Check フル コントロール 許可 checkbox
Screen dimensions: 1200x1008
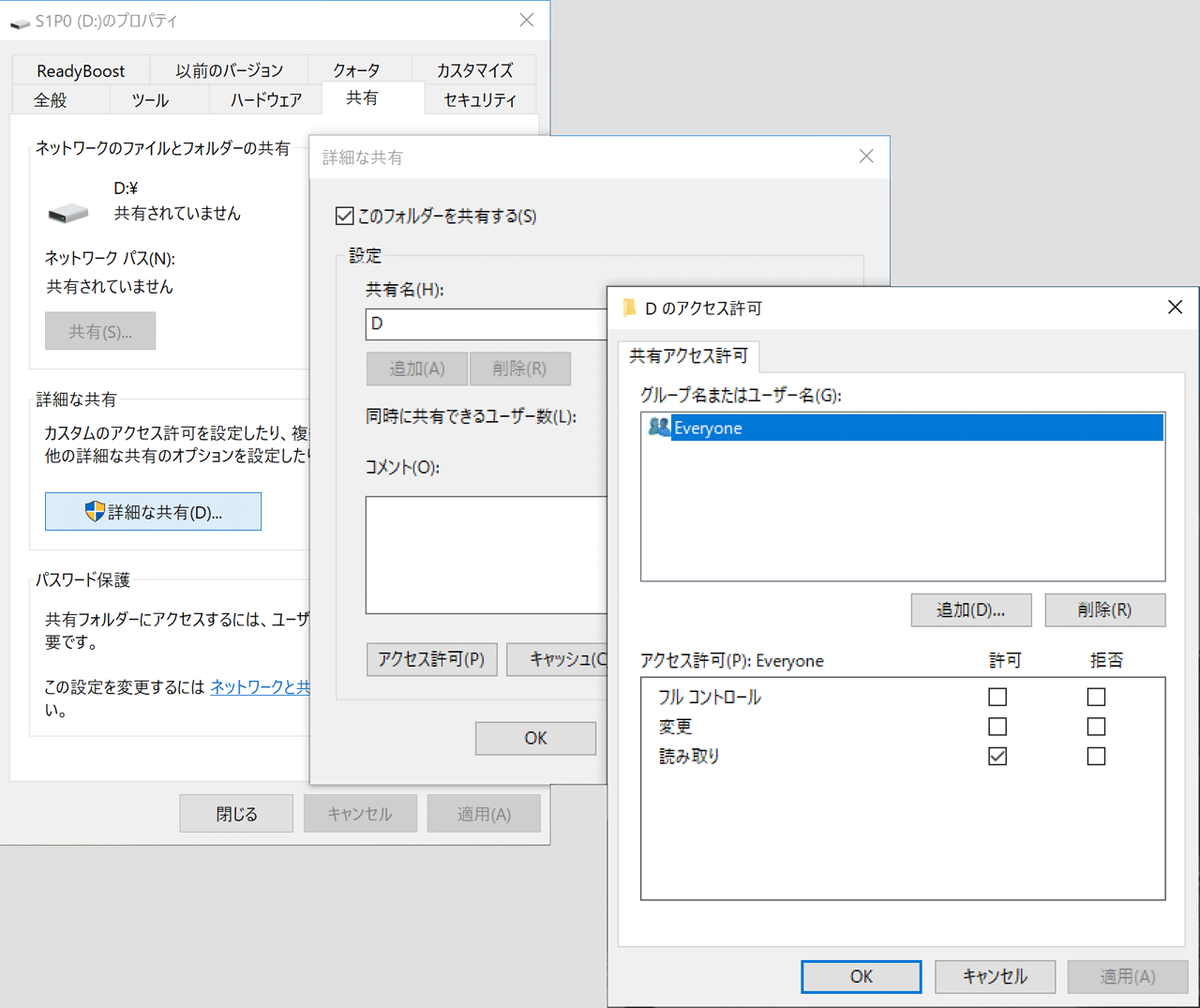tap(997, 697)
